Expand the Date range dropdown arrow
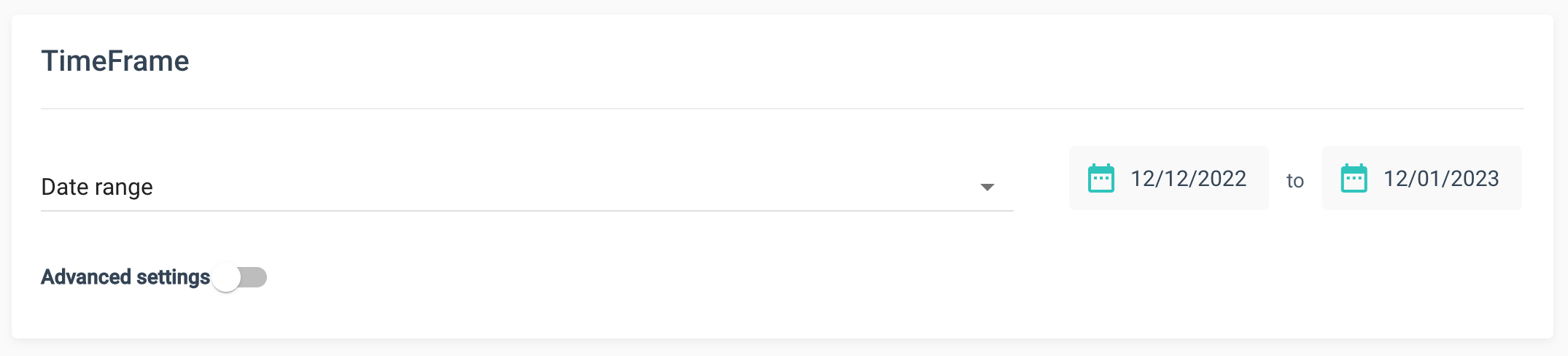This screenshot has width=1568, height=356. click(987, 187)
